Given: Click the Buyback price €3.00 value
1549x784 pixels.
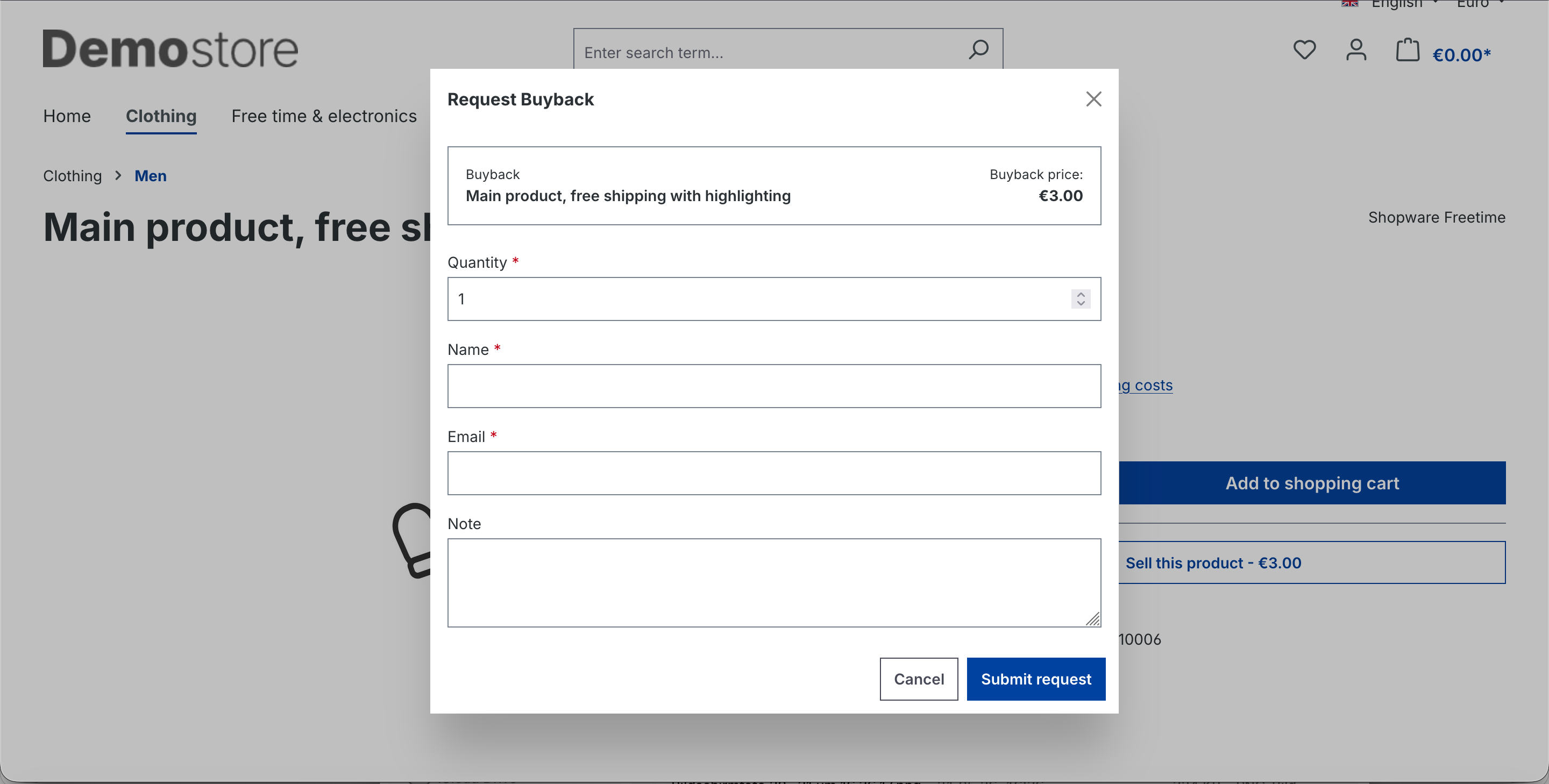Looking at the screenshot, I should 1060,195.
